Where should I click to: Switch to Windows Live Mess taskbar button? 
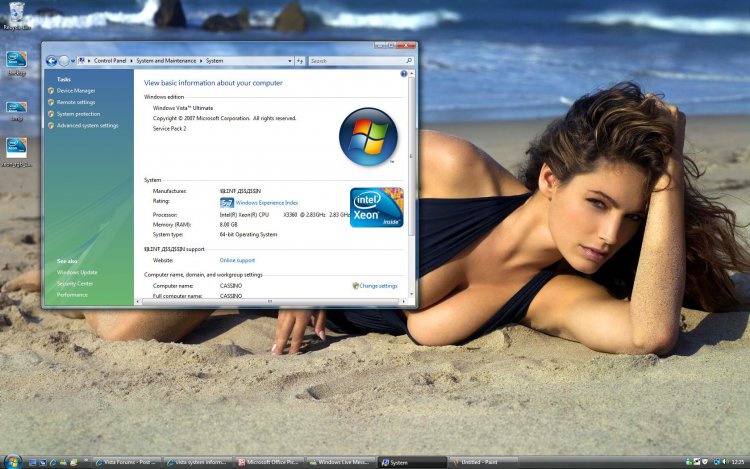pyautogui.click(x=340, y=462)
